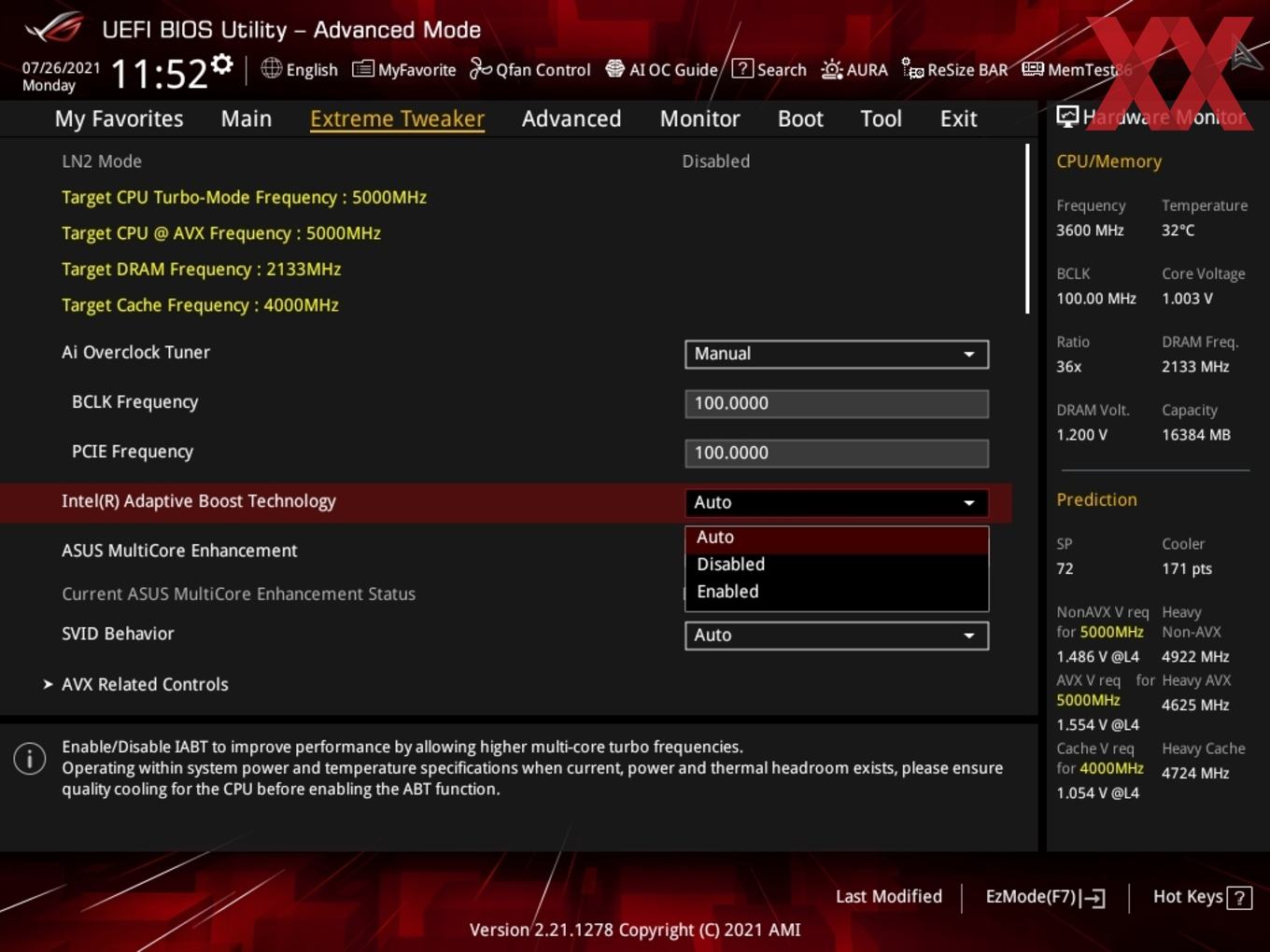The width and height of the screenshot is (1270, 952).
Task: Open the Tool tab
Action: [x=881, y=119]
